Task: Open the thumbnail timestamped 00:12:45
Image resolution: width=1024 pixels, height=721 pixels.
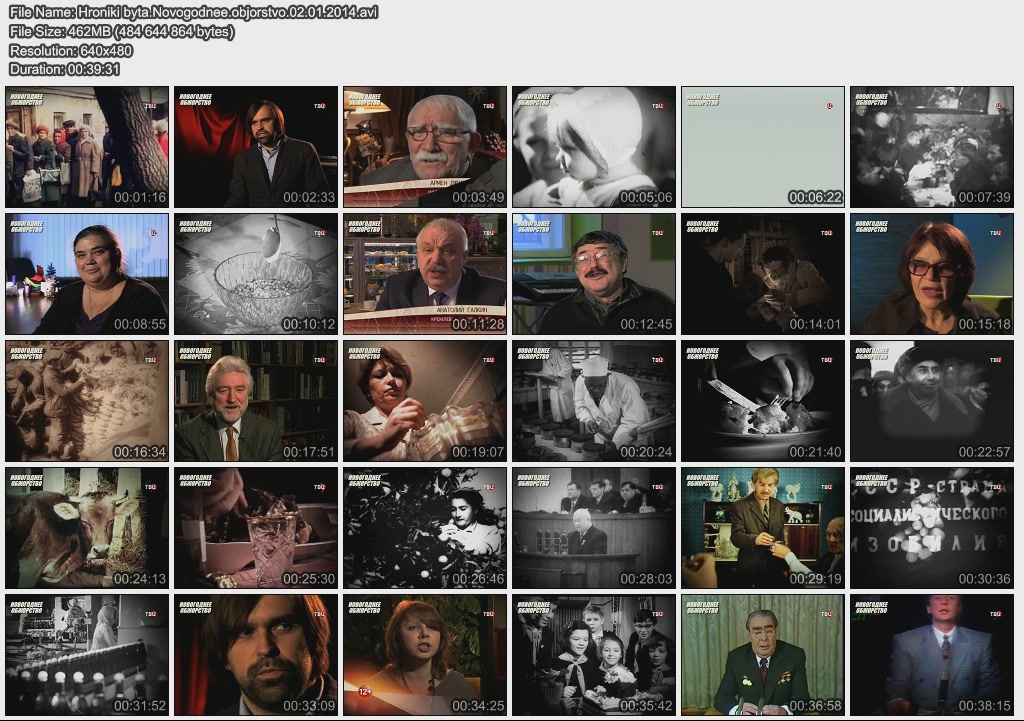Action: coord(594,274)
